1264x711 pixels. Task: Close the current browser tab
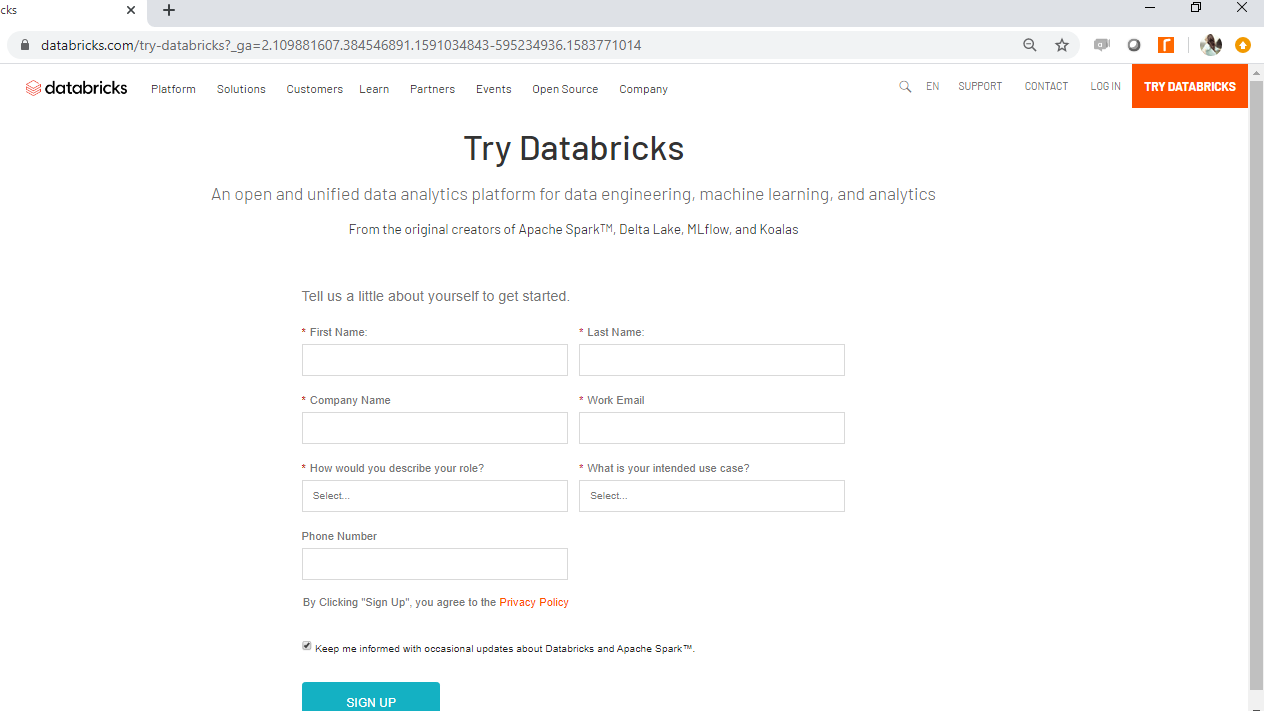[131, 10]
